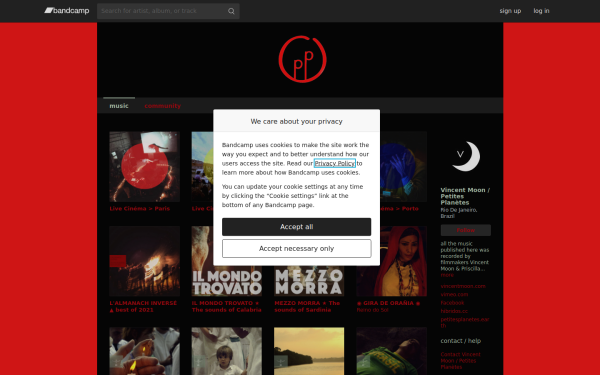The image size is (600, 375).
Task: Click L'ALMANACH INVERSE best of 2021 title
Action: point(143,307)
